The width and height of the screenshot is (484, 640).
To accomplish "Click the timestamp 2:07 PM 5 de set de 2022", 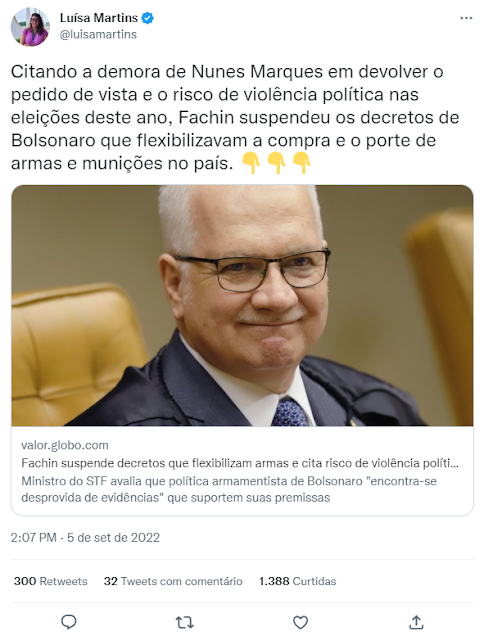I will [85, 538].
